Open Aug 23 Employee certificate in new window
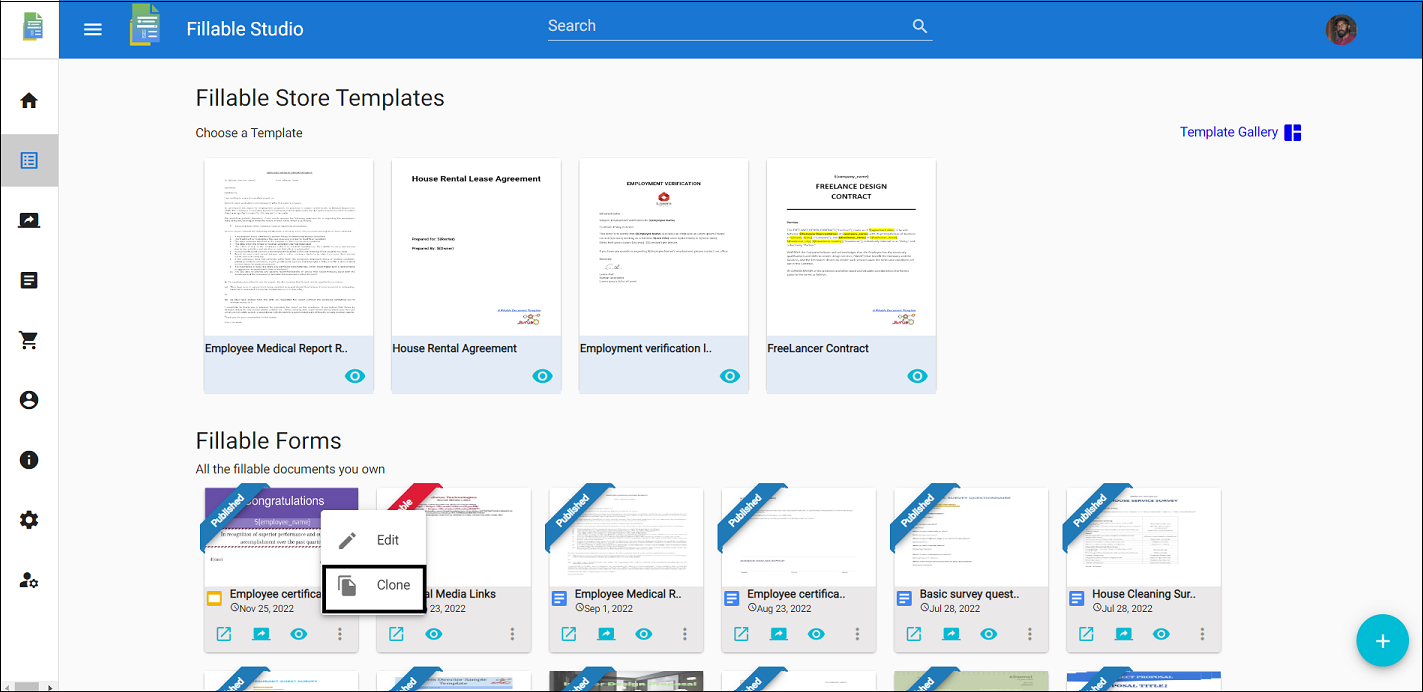Screen dimensions: 1423x692 pos(741,634)
